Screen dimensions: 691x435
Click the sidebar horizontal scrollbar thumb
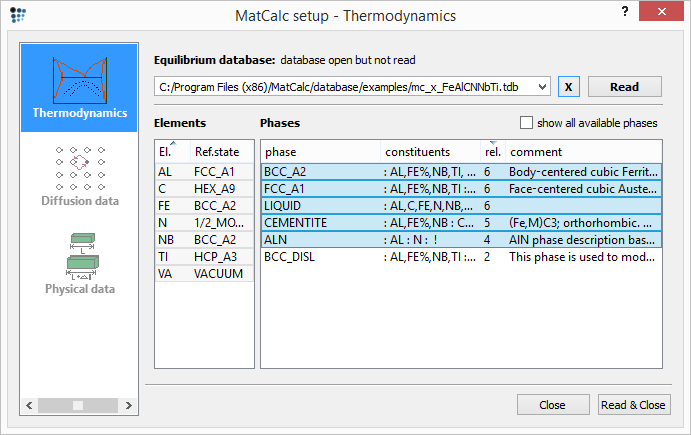point(78,405)
